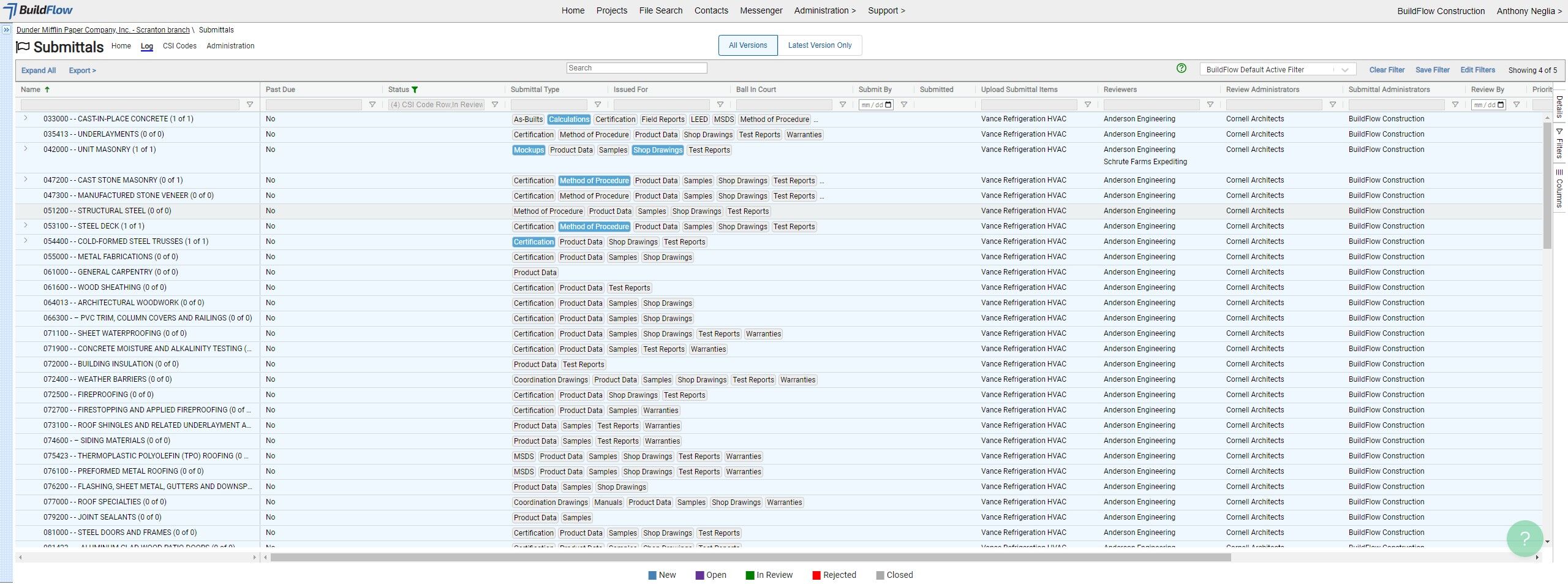Open the Columns side panel

[1559, 189]
